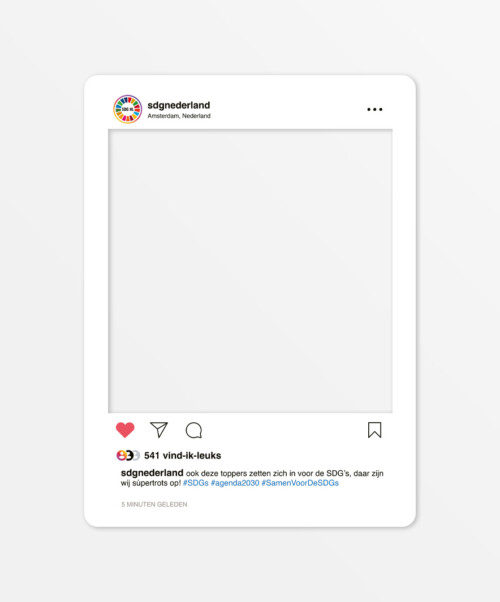The height and width of the screenshot is (602, 500).
Task: Open the three-dot options menu
Action: 374,109
